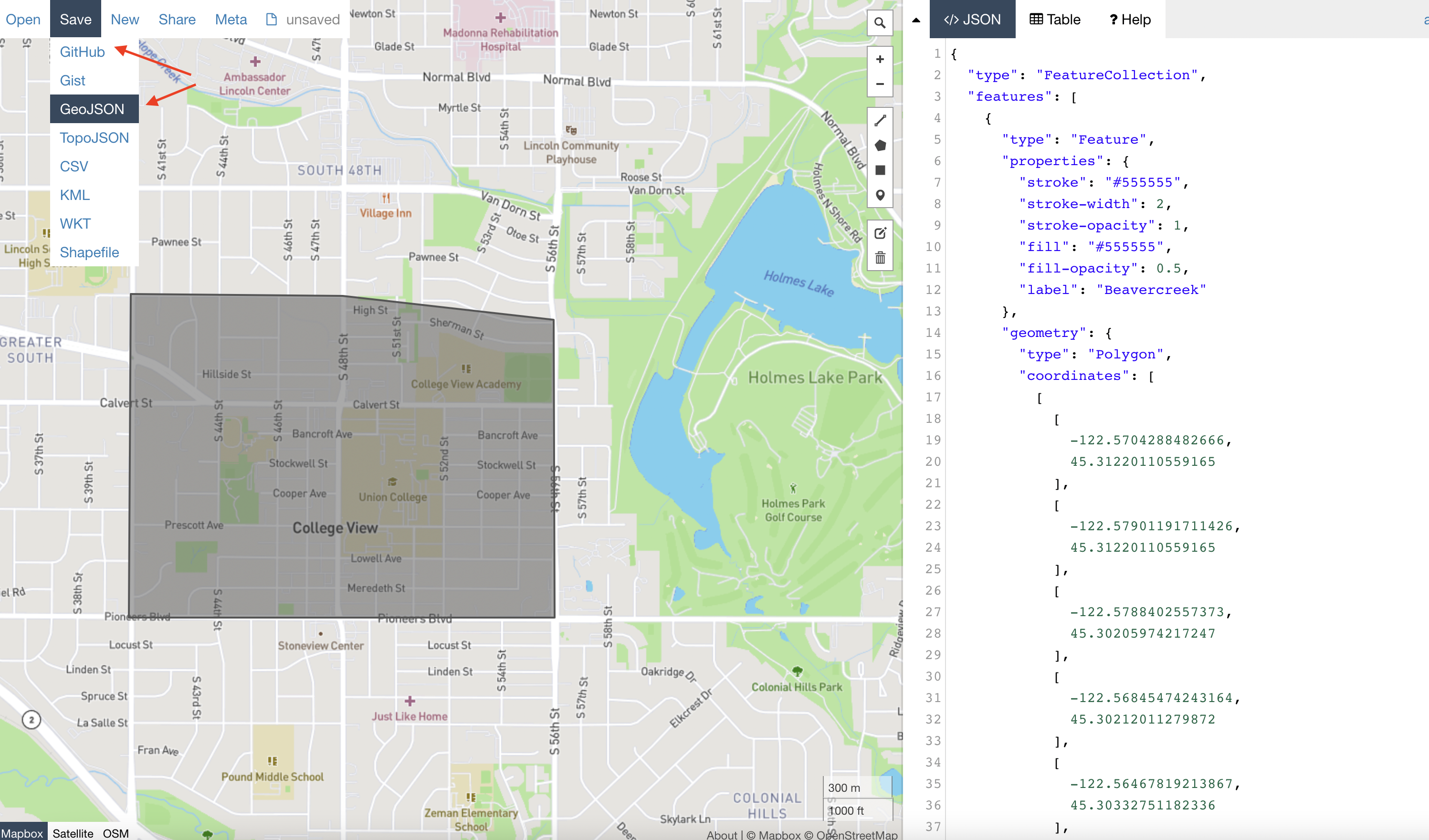Click the Ambassador Lincoln Center label

pyautogui.click(x=254, y=84)
